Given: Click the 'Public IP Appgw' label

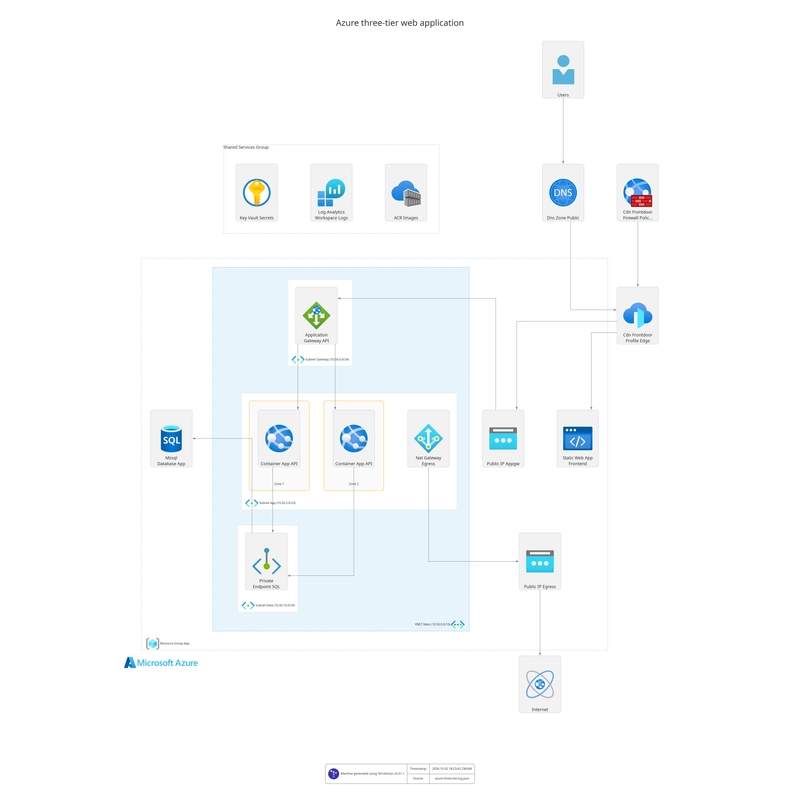Looking at the screenshot, I should pos(503,464).
